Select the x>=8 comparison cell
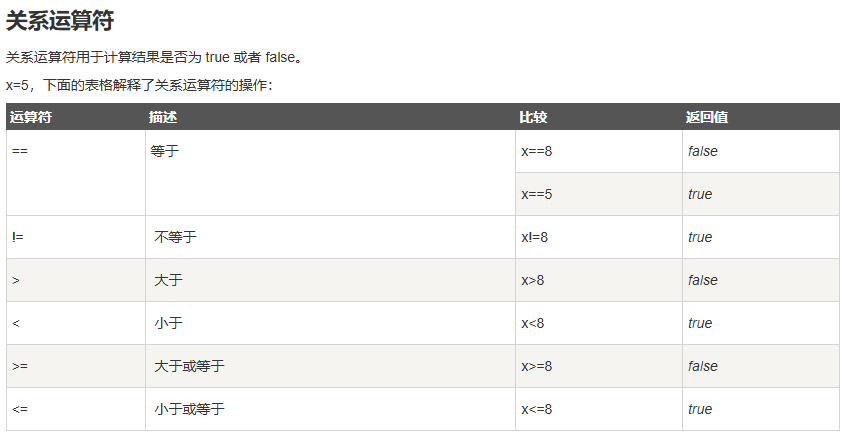The image size is (849, 441). point(537,367)
